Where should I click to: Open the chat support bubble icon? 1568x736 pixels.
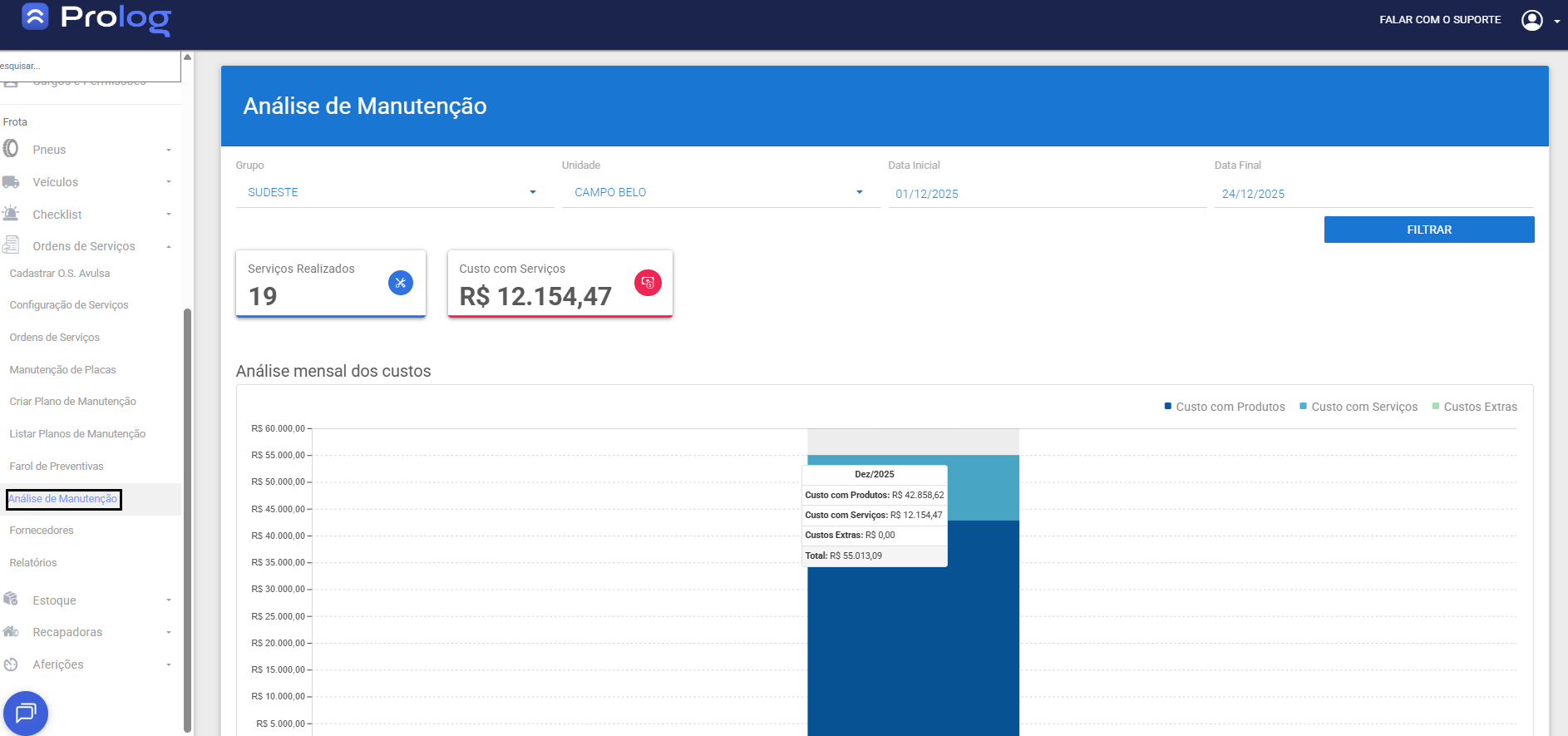coord(26,713)
